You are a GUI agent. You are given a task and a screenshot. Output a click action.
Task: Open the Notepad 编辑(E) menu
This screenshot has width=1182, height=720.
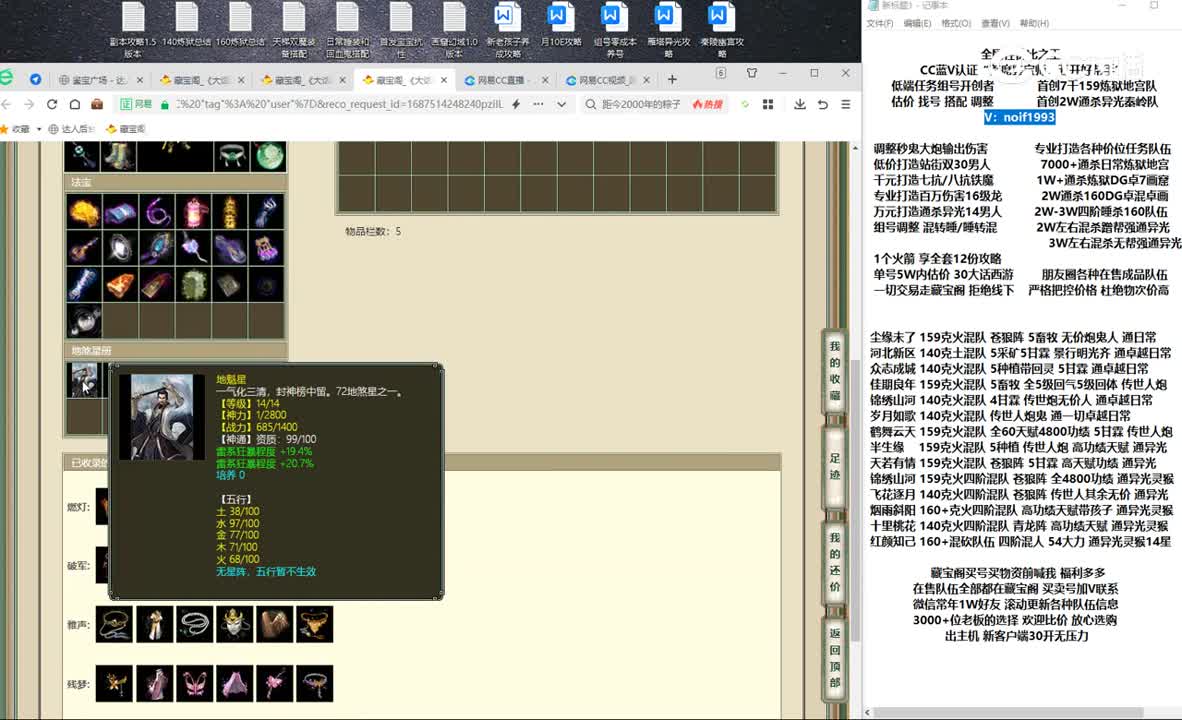(917, 23)
